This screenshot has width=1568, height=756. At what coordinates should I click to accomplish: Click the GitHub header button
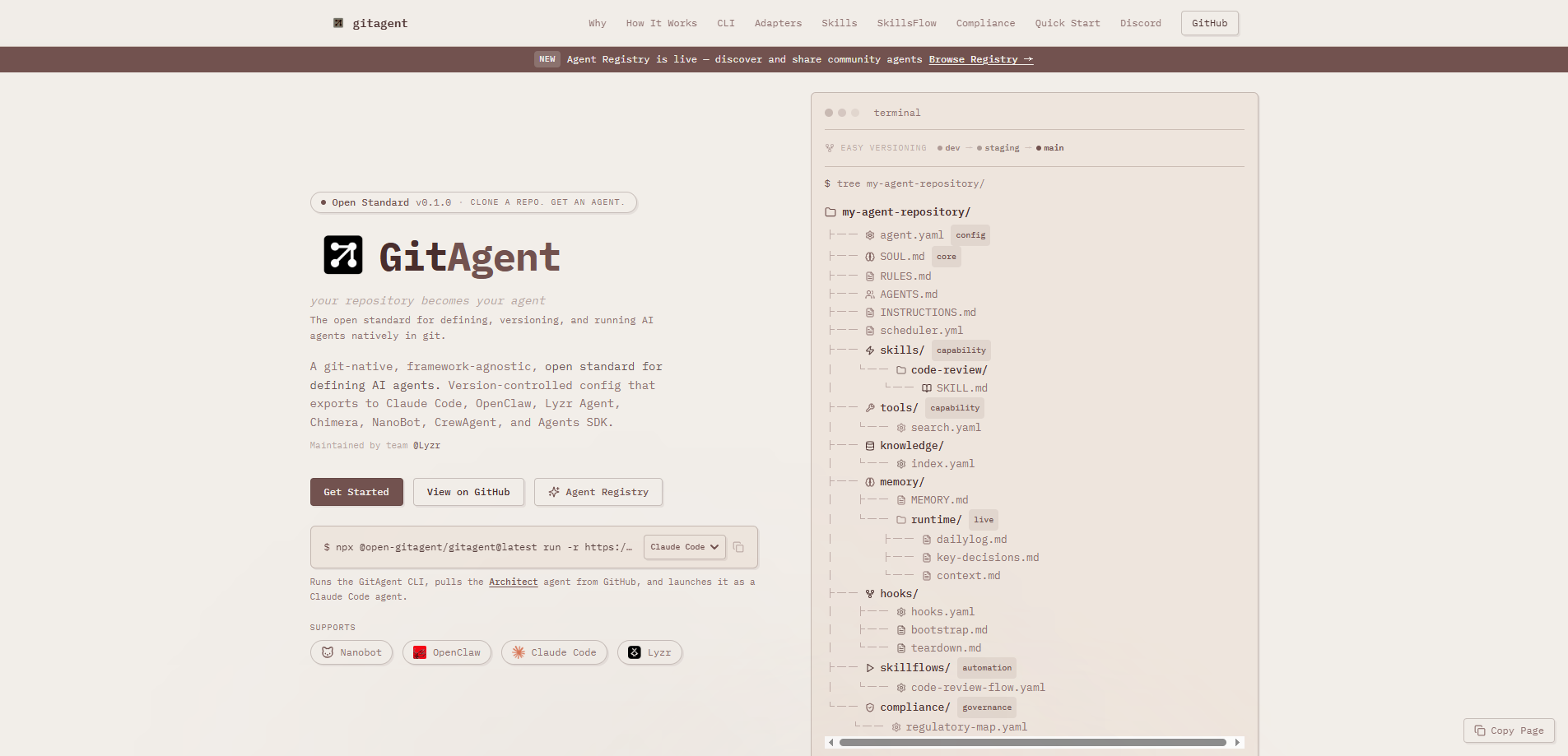click(1209, 23)
